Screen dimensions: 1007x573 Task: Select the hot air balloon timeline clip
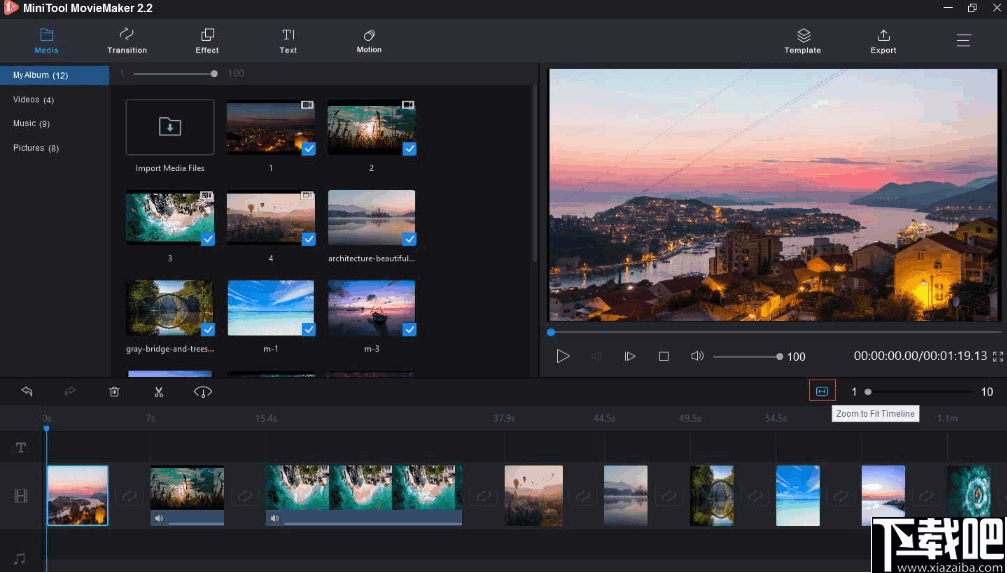tap(534, 495)
